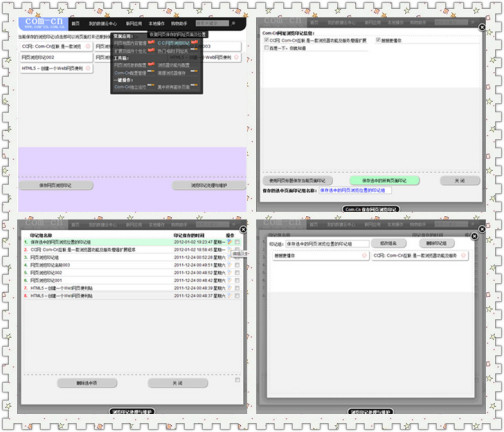
Task: Click rename-group button beside 印记组 field
Action: coord(389,243)
